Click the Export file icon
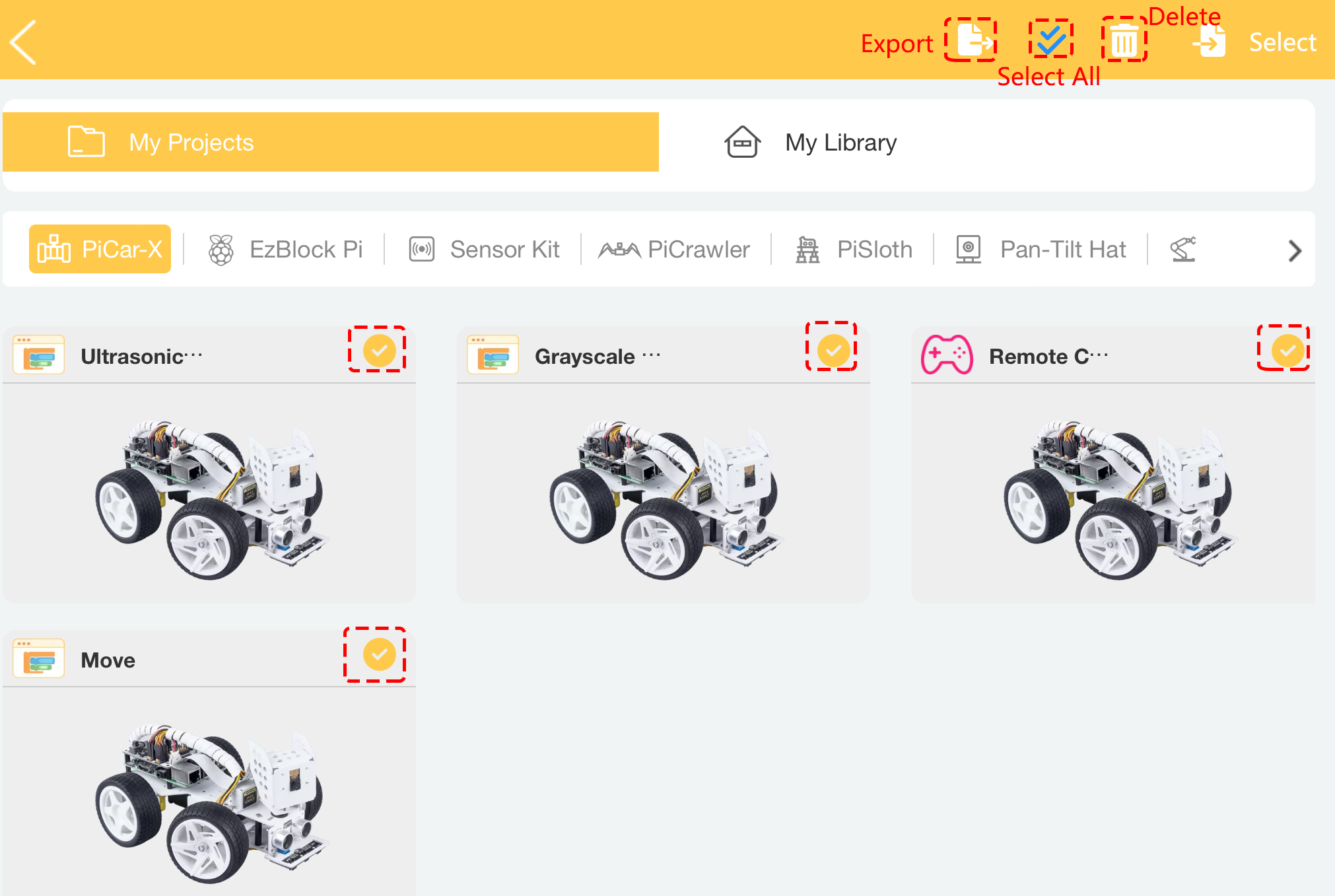1335x896 pixels. coord(975,40)
